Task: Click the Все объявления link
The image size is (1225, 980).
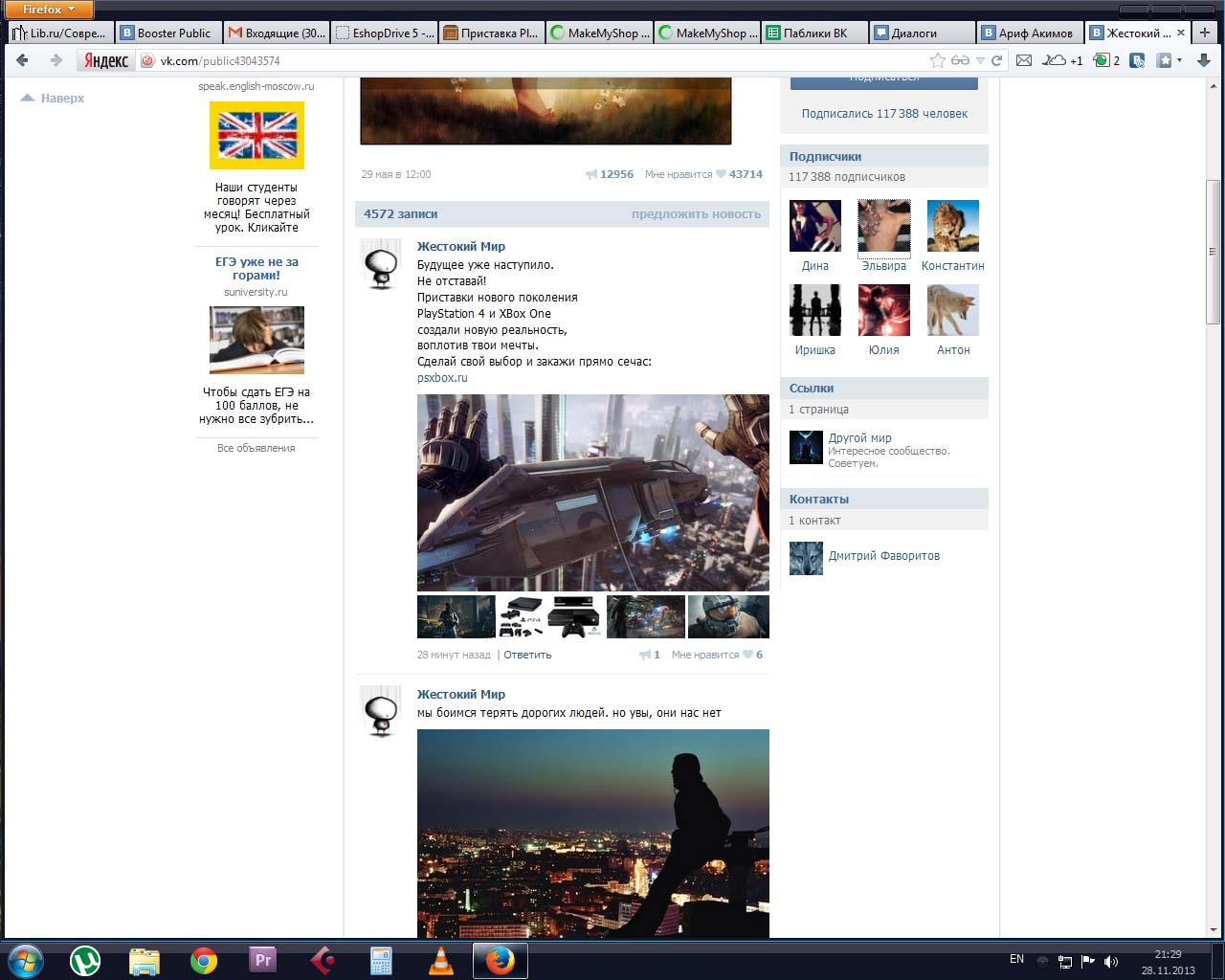Action: coord(256,448)
